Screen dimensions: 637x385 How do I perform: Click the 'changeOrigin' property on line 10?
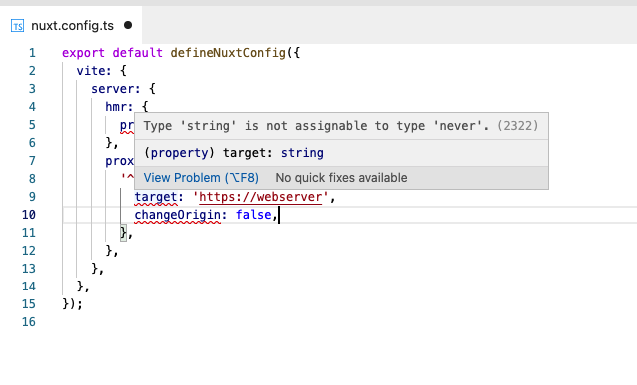tap(178, 215)
